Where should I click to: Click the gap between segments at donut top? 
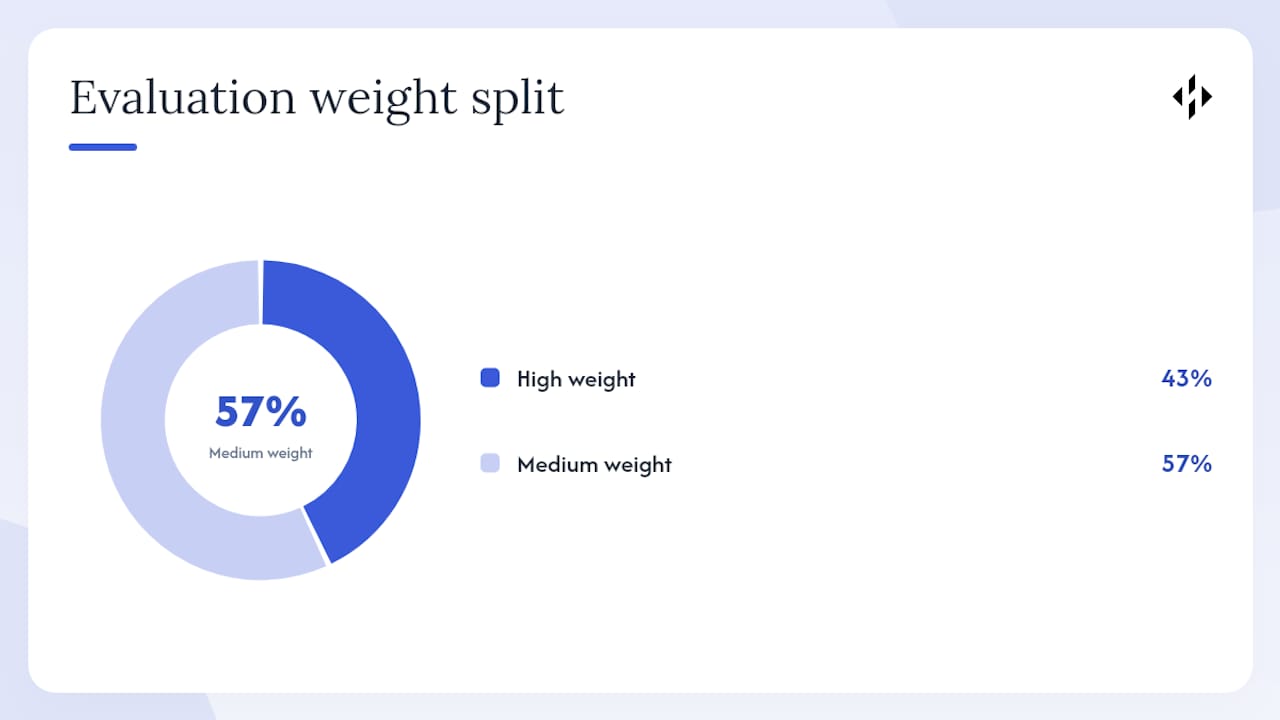tap(261, 292)
